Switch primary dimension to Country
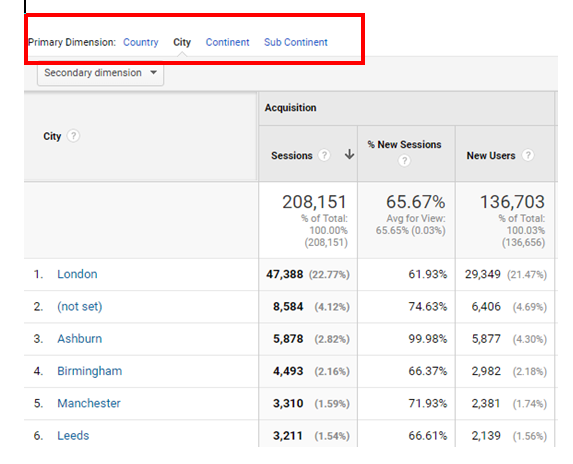Viewport: 573px width, 464px height. point(141,42)
